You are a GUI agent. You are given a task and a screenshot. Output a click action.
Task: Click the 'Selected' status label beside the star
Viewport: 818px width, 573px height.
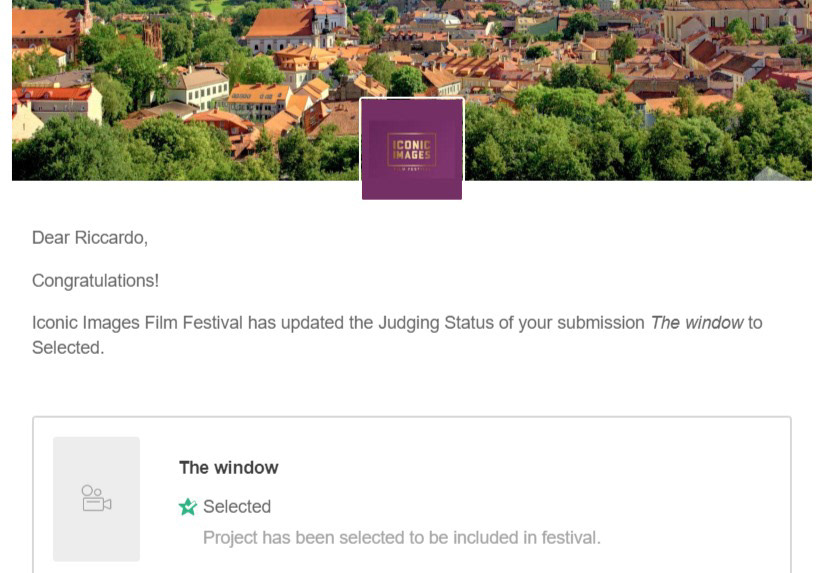click(x=237, y=507)
